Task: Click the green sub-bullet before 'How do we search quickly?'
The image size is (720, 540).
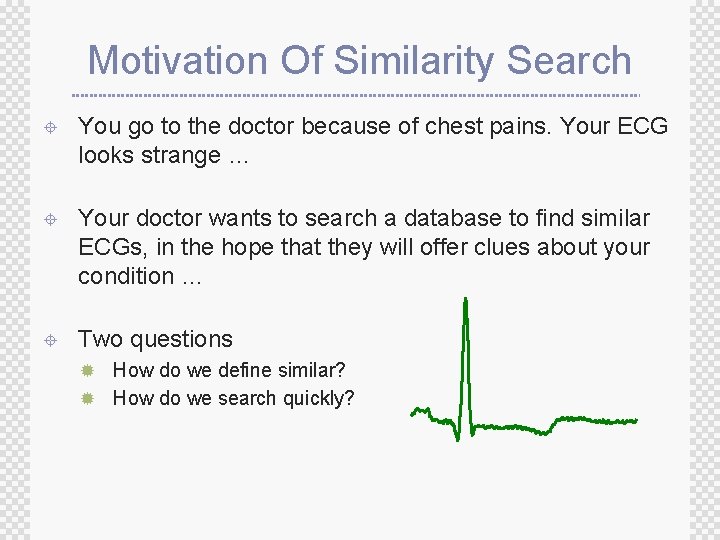Action: pos(87,398)
